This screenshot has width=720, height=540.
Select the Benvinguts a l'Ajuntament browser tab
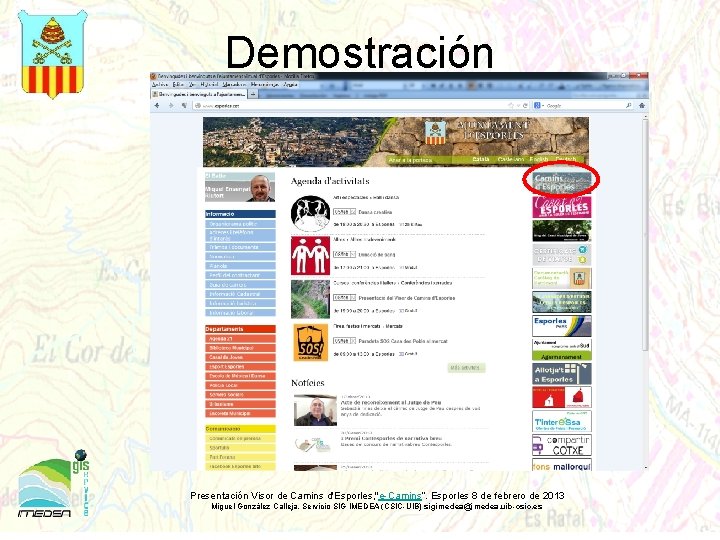pos(199,94)
